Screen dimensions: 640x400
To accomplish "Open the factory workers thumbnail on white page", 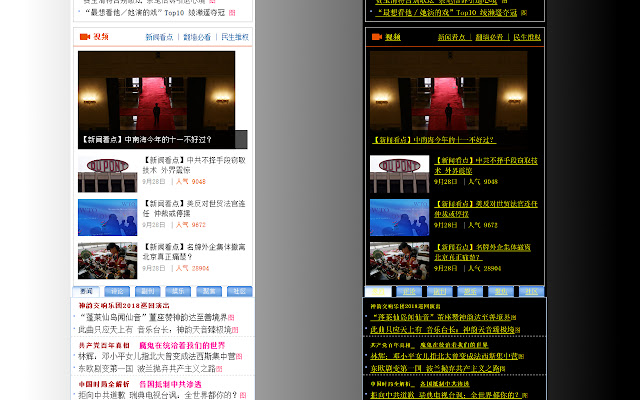I will click(x=108, y=260).
